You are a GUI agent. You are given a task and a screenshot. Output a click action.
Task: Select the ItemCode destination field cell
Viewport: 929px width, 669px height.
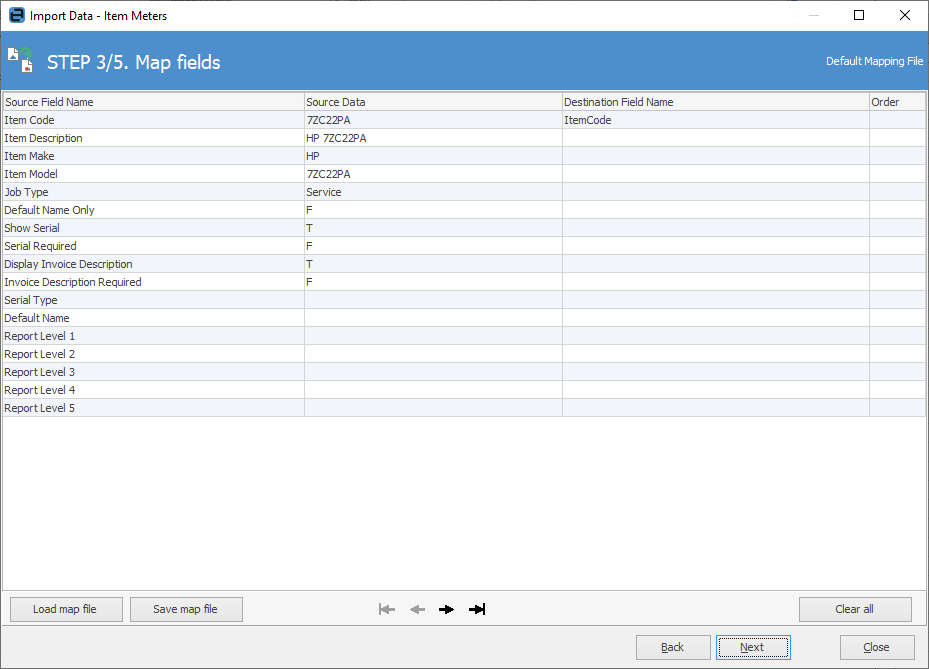click(x=714, y=120)
